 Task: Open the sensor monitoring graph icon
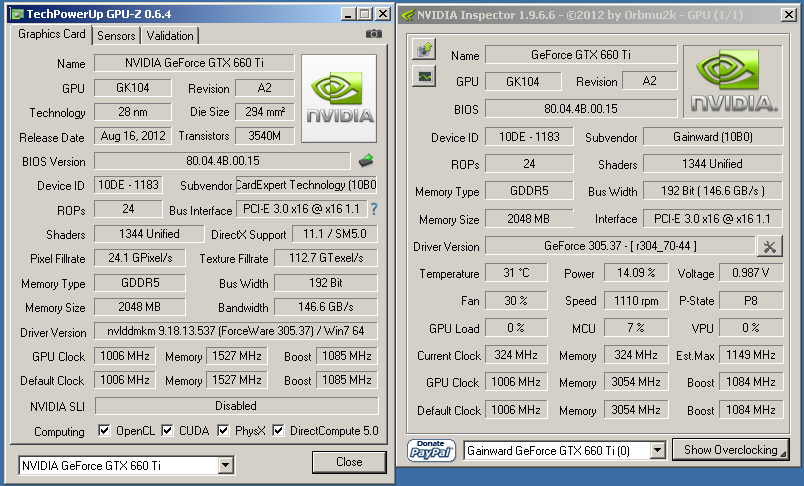[424, 76]
